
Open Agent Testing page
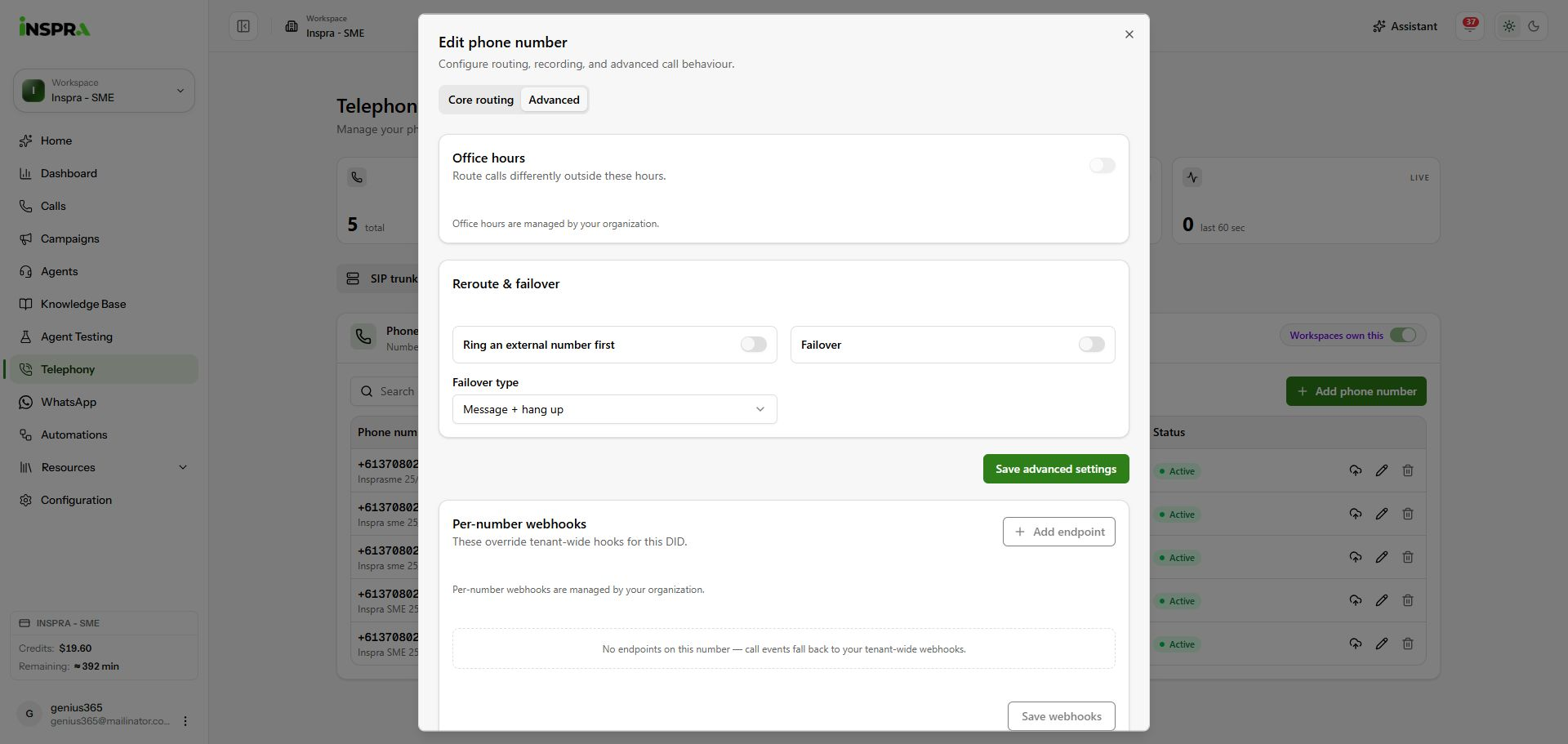click(x=104, y=336)
